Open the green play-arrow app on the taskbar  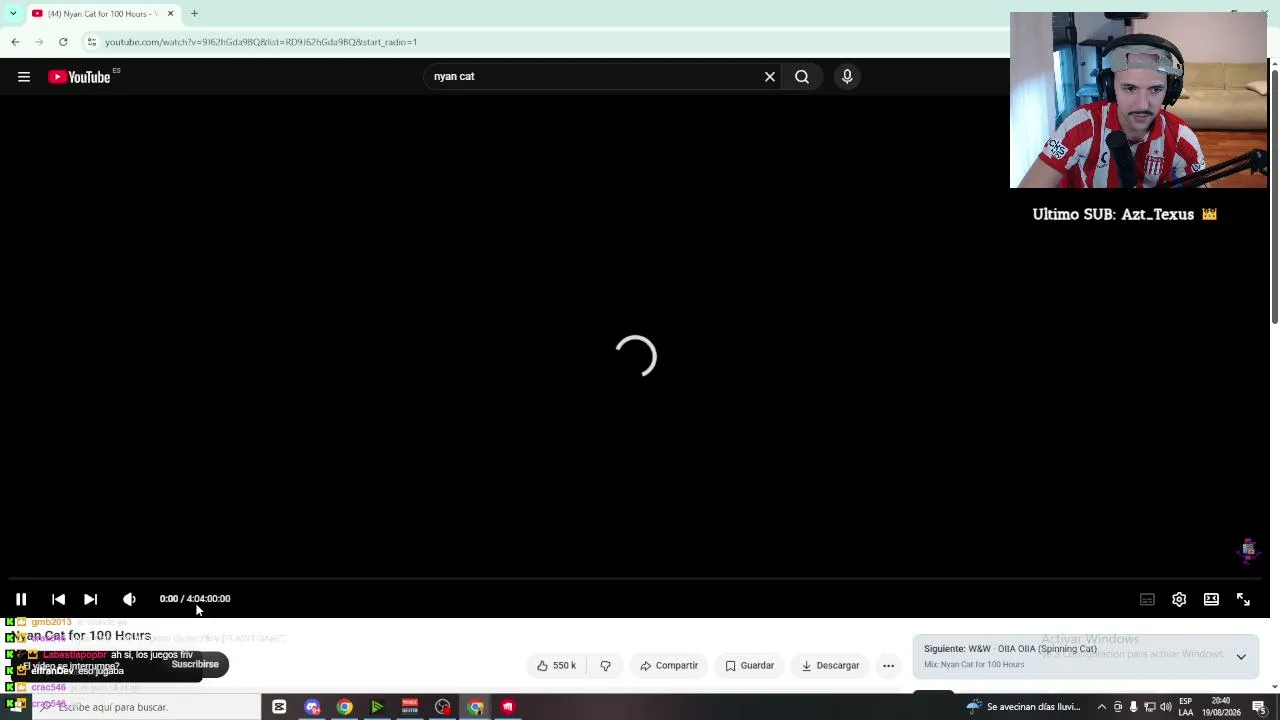[377, 707]
